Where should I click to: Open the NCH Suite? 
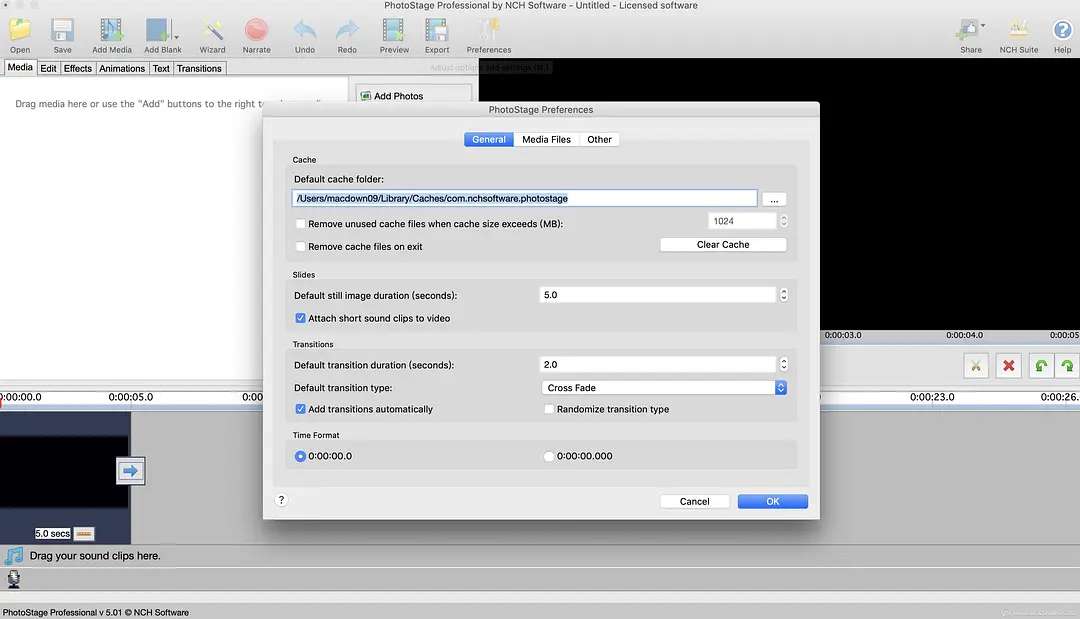1019,35
